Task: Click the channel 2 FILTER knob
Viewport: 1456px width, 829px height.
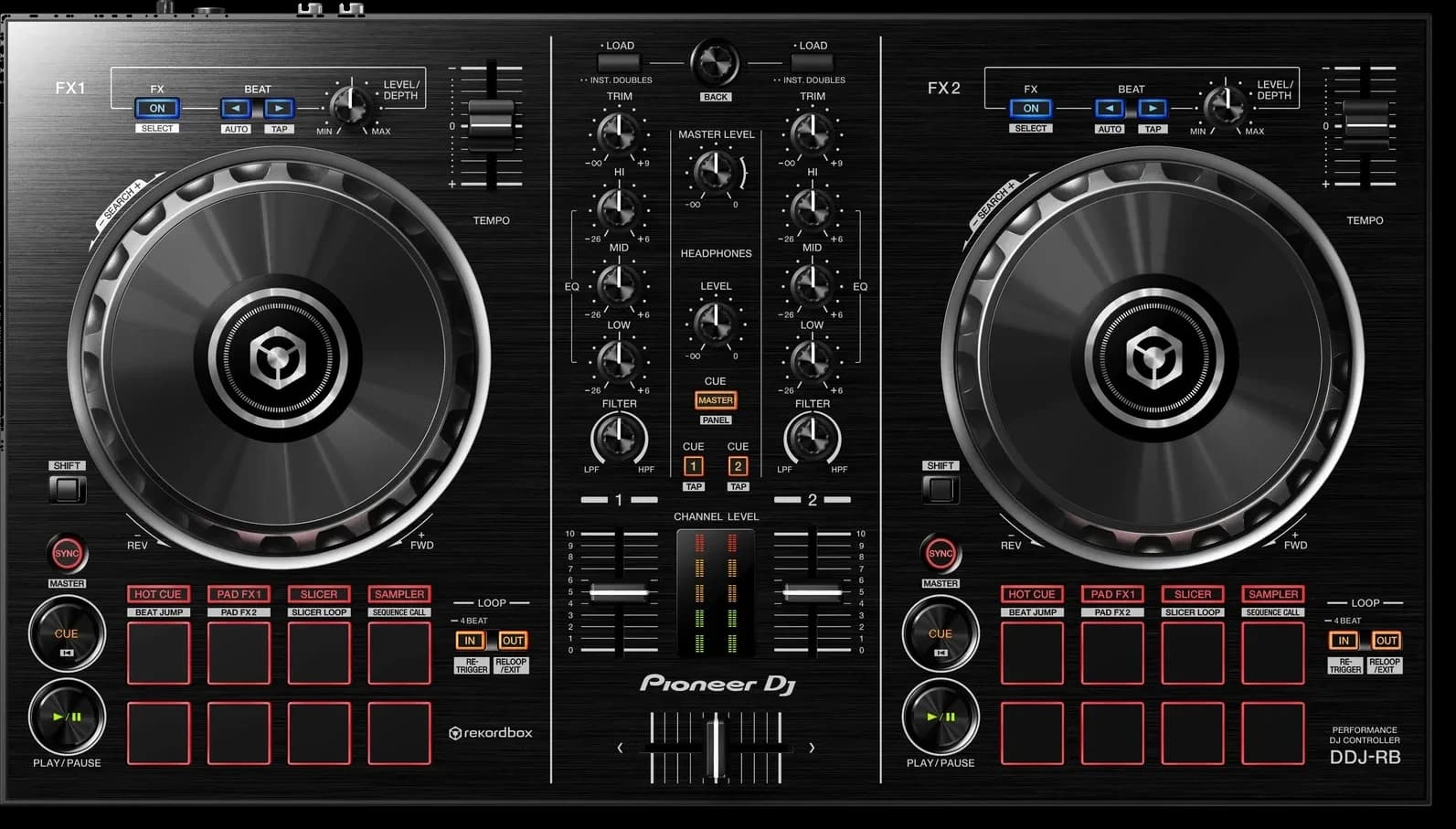Action: click(x=812, y=438)
